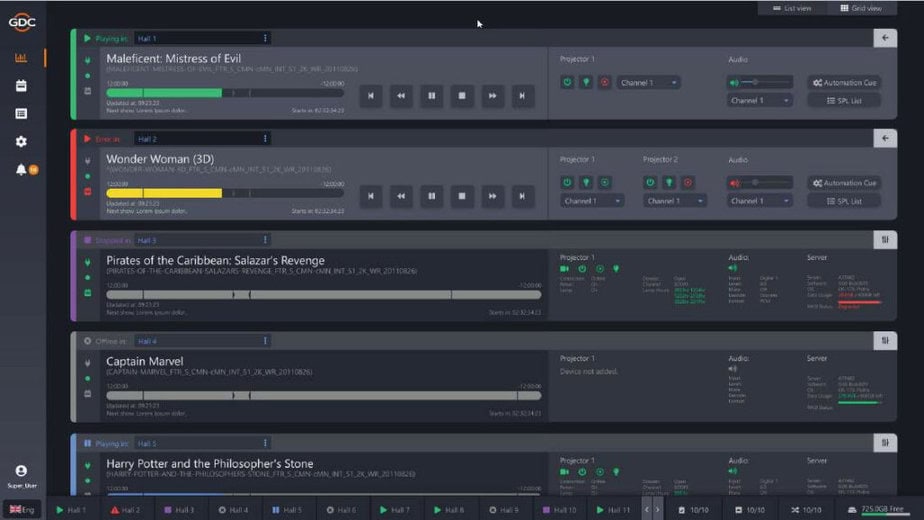
Task: Pause playback in Hall 1
Action: point(431,96)
